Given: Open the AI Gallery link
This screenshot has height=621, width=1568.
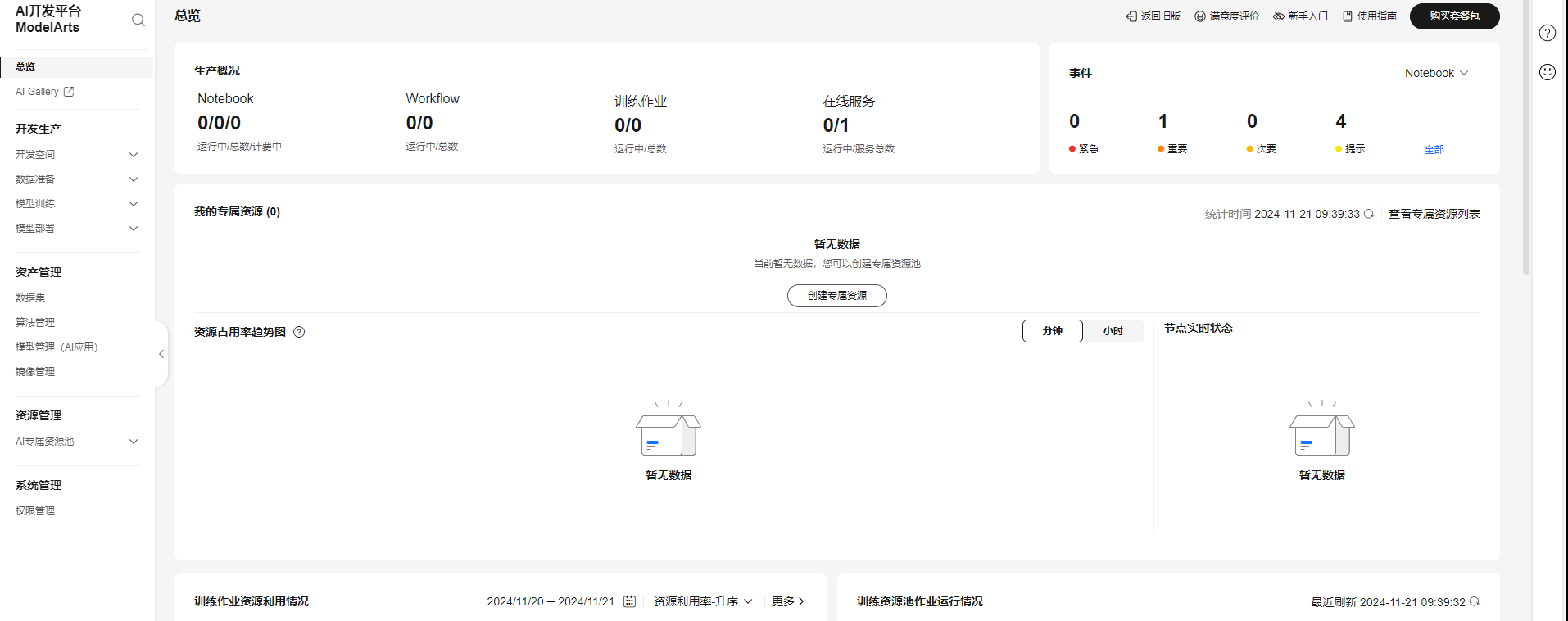Looking at the screenshot, I should 37,92.
